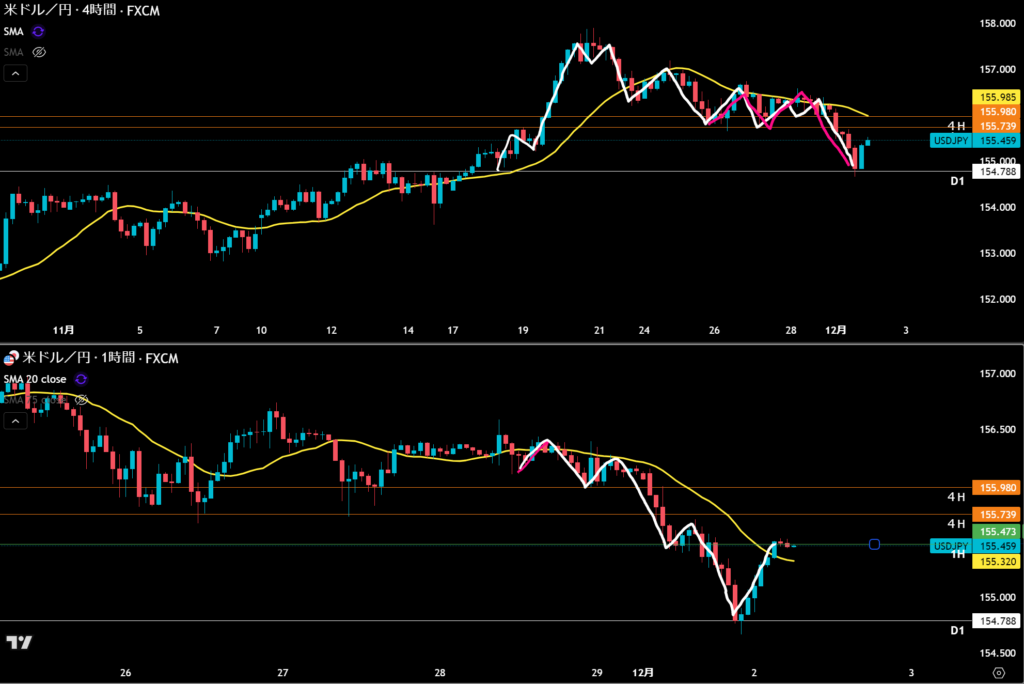1024x684 pixels.
Task: Select the SMA 20 close indicator label
Action: pos(35,379)
